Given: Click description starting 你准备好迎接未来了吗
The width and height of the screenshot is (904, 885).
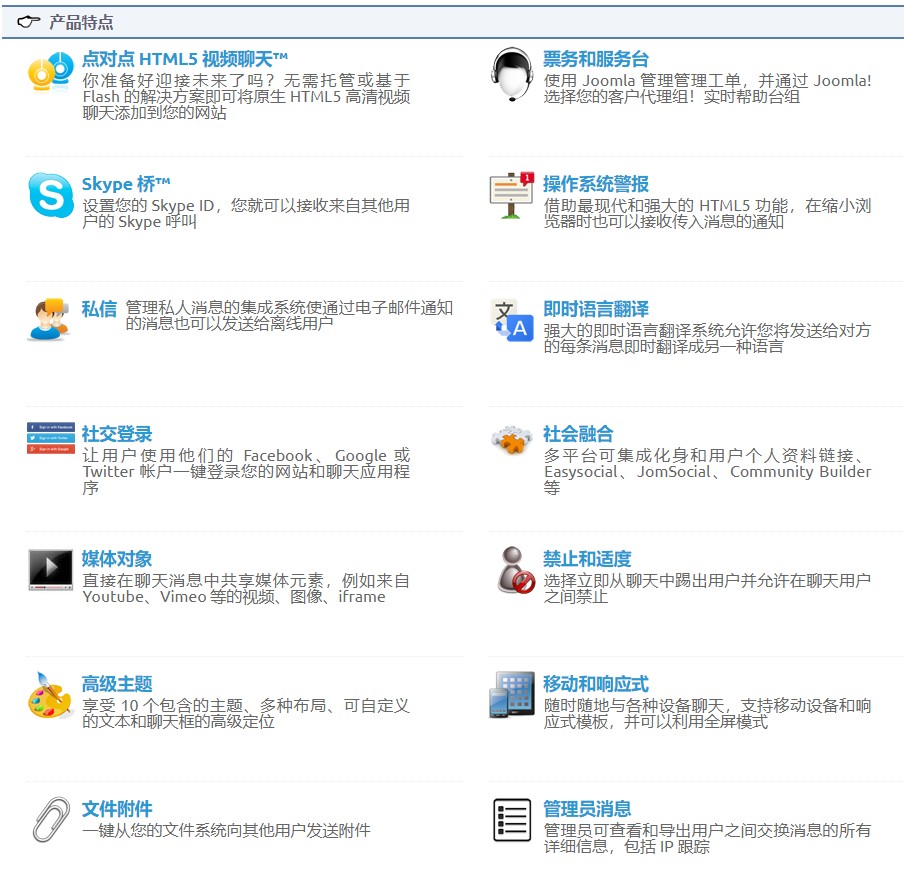Looking at the screenshot, I should coord(246,96).
